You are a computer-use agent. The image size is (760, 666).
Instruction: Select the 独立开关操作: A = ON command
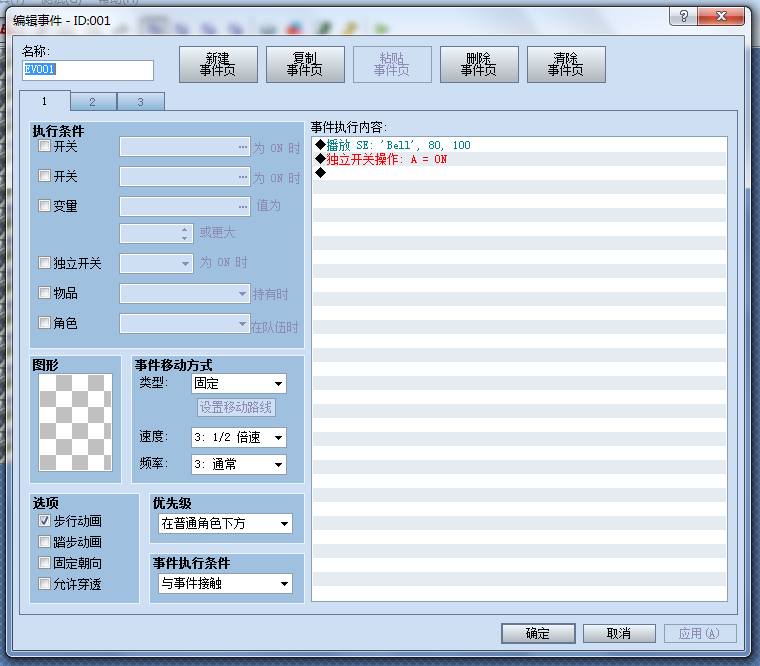pyautogui.click(x=520, y=159)
